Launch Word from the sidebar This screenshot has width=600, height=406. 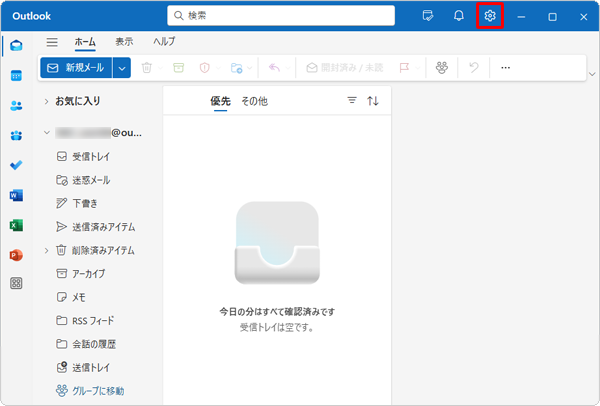[16, 195]
